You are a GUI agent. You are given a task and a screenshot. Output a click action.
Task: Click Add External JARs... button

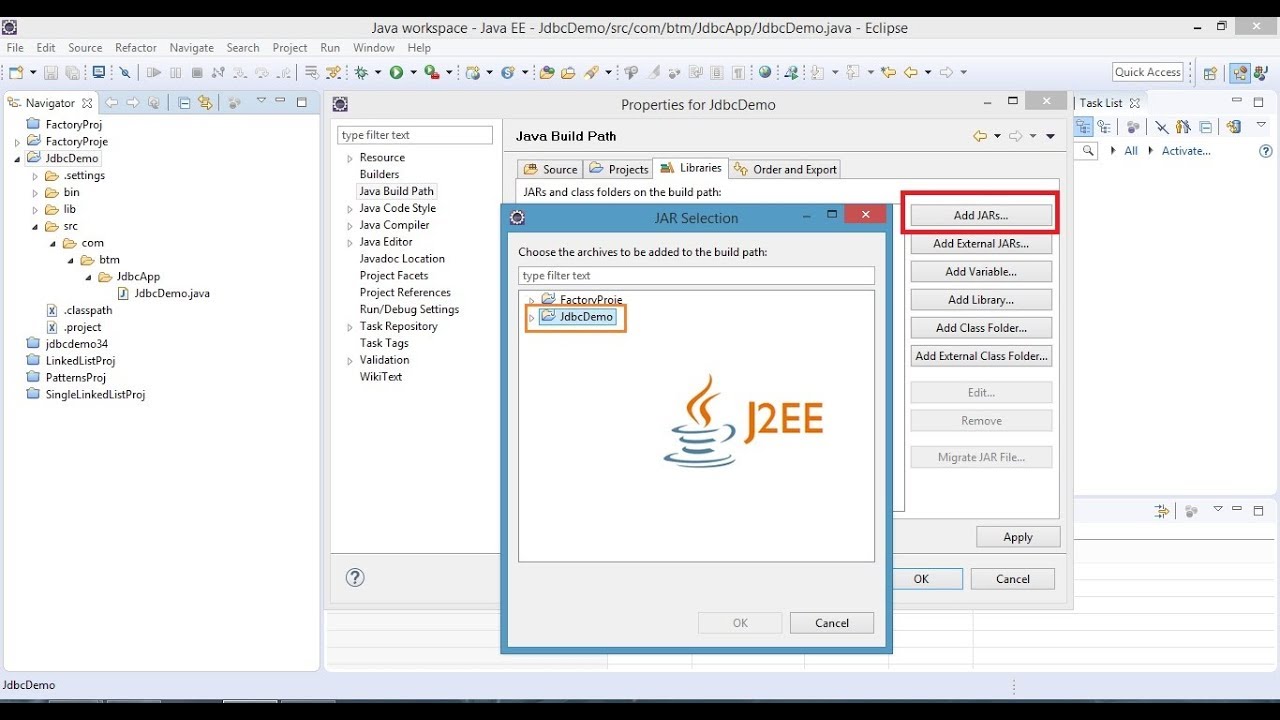click(x=981, y=243)
